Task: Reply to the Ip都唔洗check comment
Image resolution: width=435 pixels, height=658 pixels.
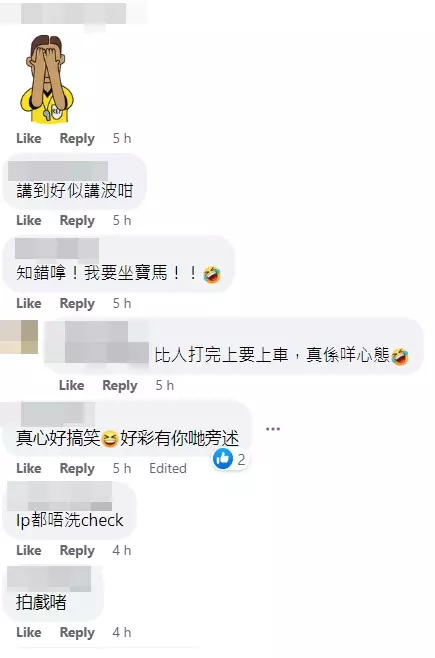Action: pos(77,550)
